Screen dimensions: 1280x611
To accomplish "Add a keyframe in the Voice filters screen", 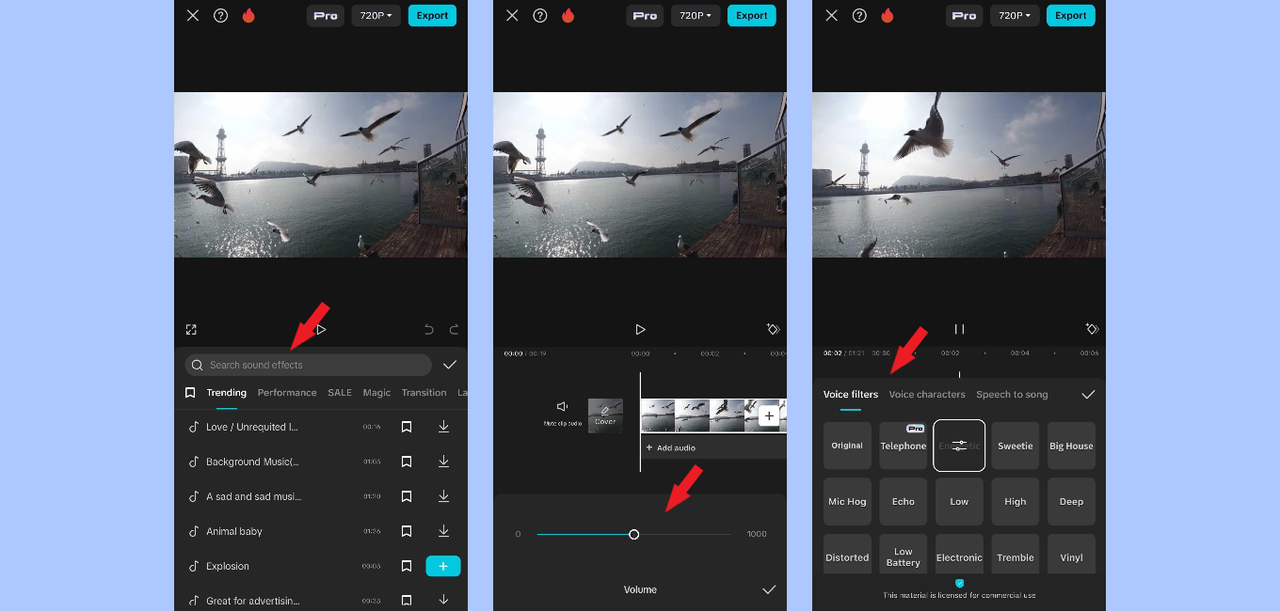I will click(1091, 329).
